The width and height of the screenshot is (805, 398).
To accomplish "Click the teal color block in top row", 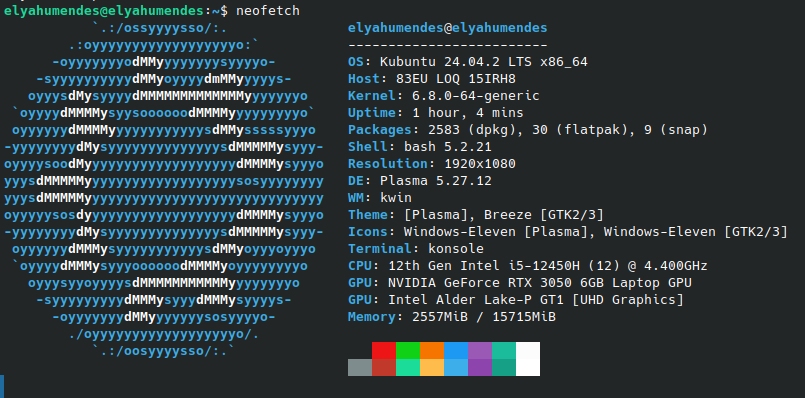I will coord(504,350).
